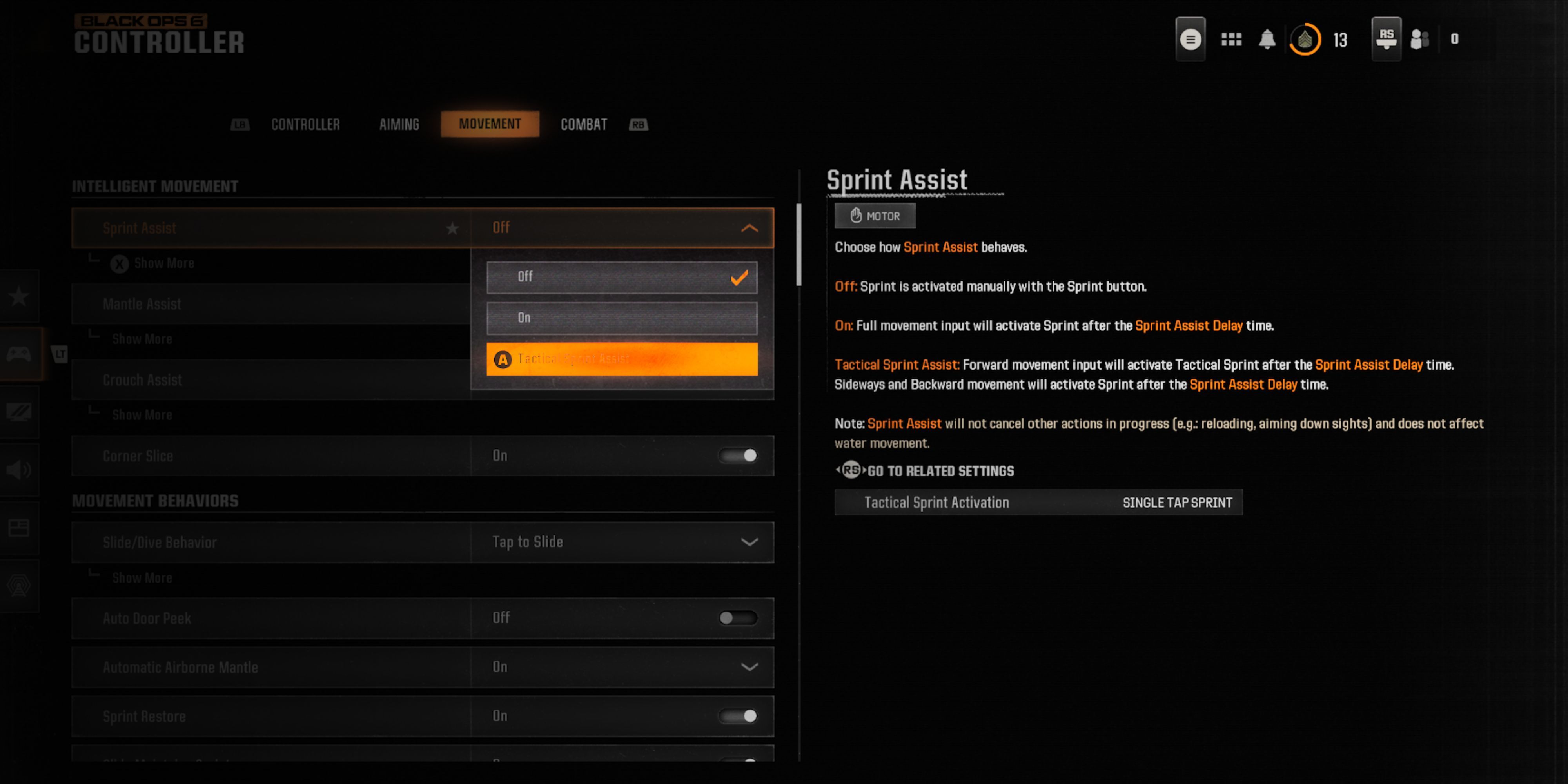
Task: Collapse the Sprint Assist dropdown chevron
Action: [x=749, y=228]
